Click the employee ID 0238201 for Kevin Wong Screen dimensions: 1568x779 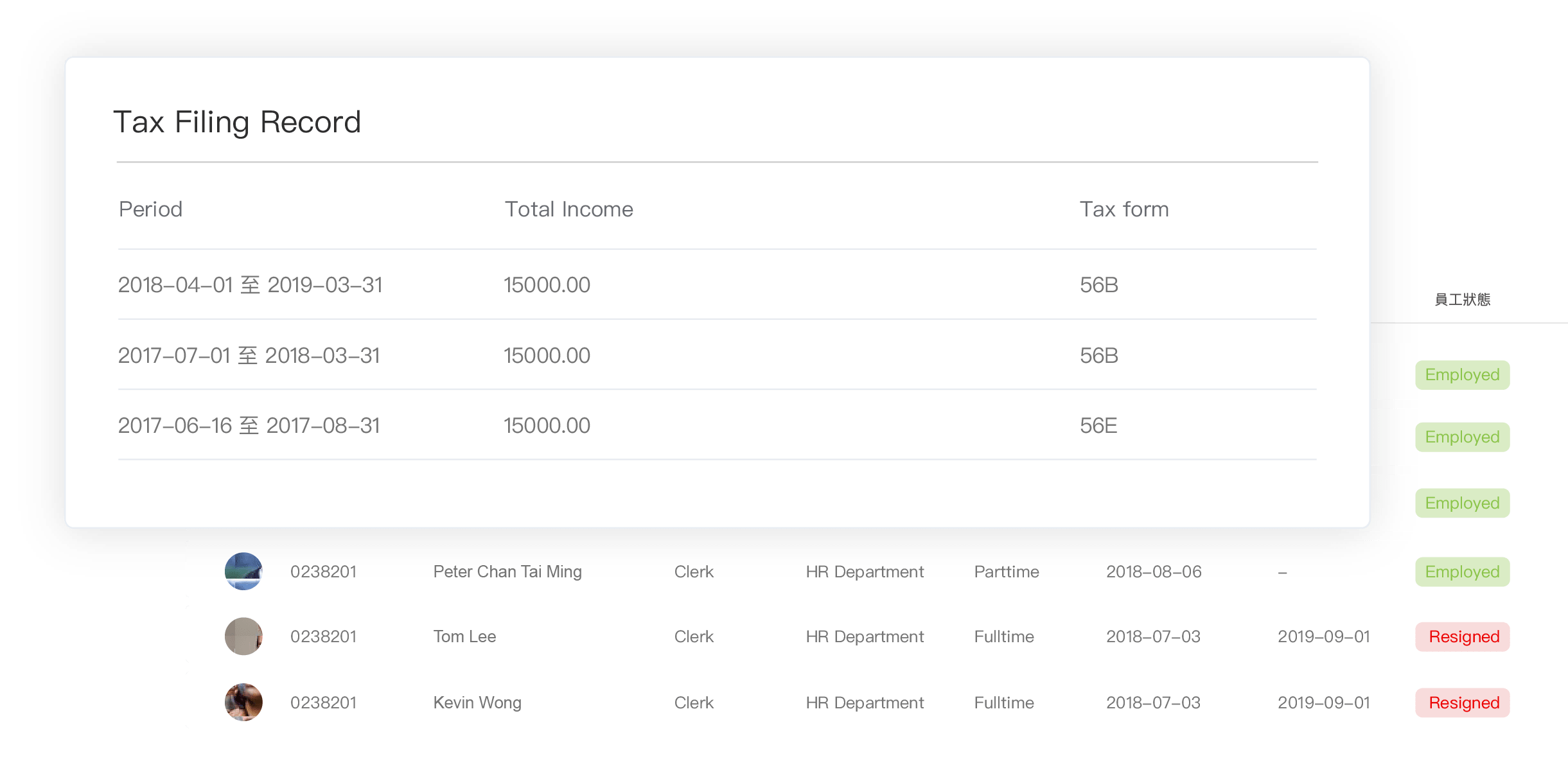(x=324, y=702)
